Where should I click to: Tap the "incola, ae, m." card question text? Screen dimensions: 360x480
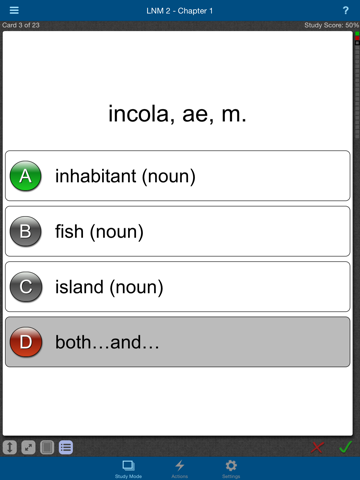pyautogui.click(x=177, y=114)
